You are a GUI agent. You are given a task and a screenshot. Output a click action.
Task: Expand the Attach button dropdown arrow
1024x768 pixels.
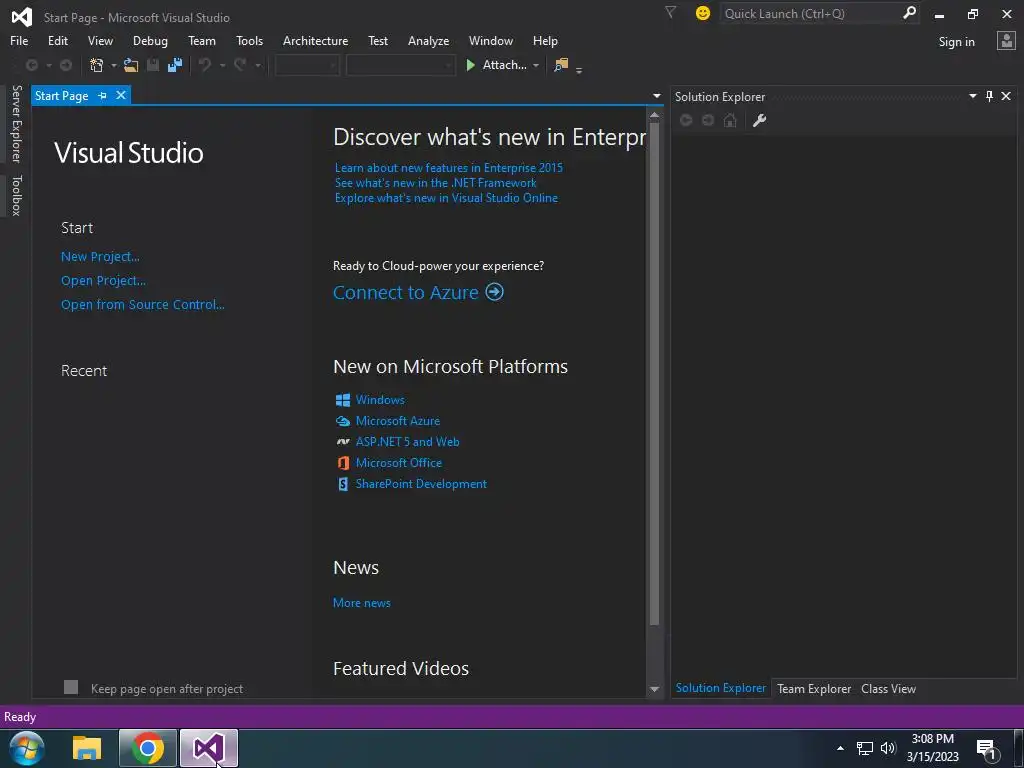point(536,65)
